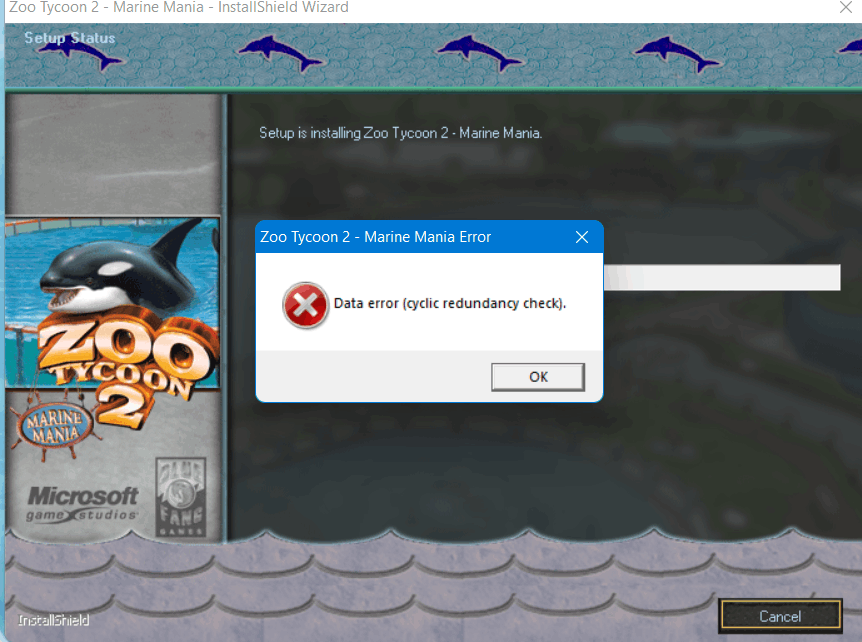Click the installation progress bar

[722, 277]
